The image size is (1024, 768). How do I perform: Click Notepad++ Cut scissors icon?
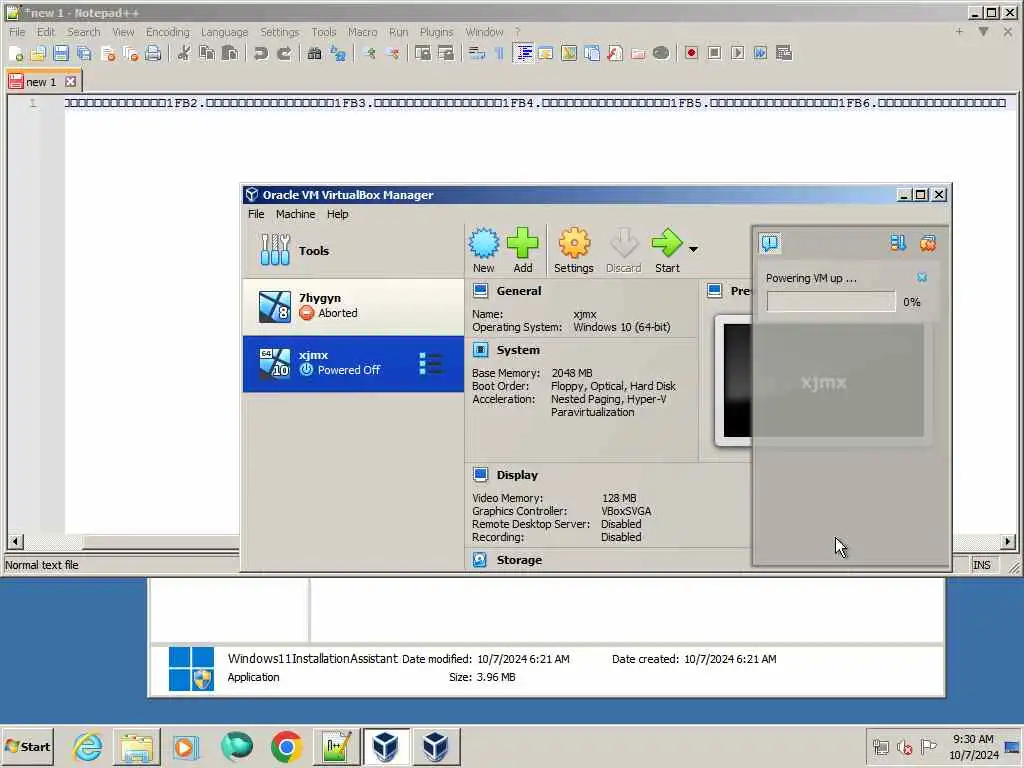coord(184,54)
